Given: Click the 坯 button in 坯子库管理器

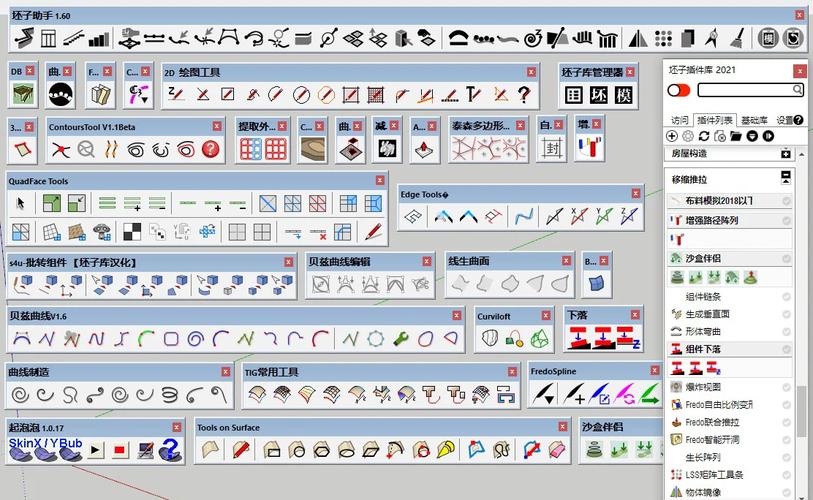Looking at the screenshot, I should (x=598, y=95).
